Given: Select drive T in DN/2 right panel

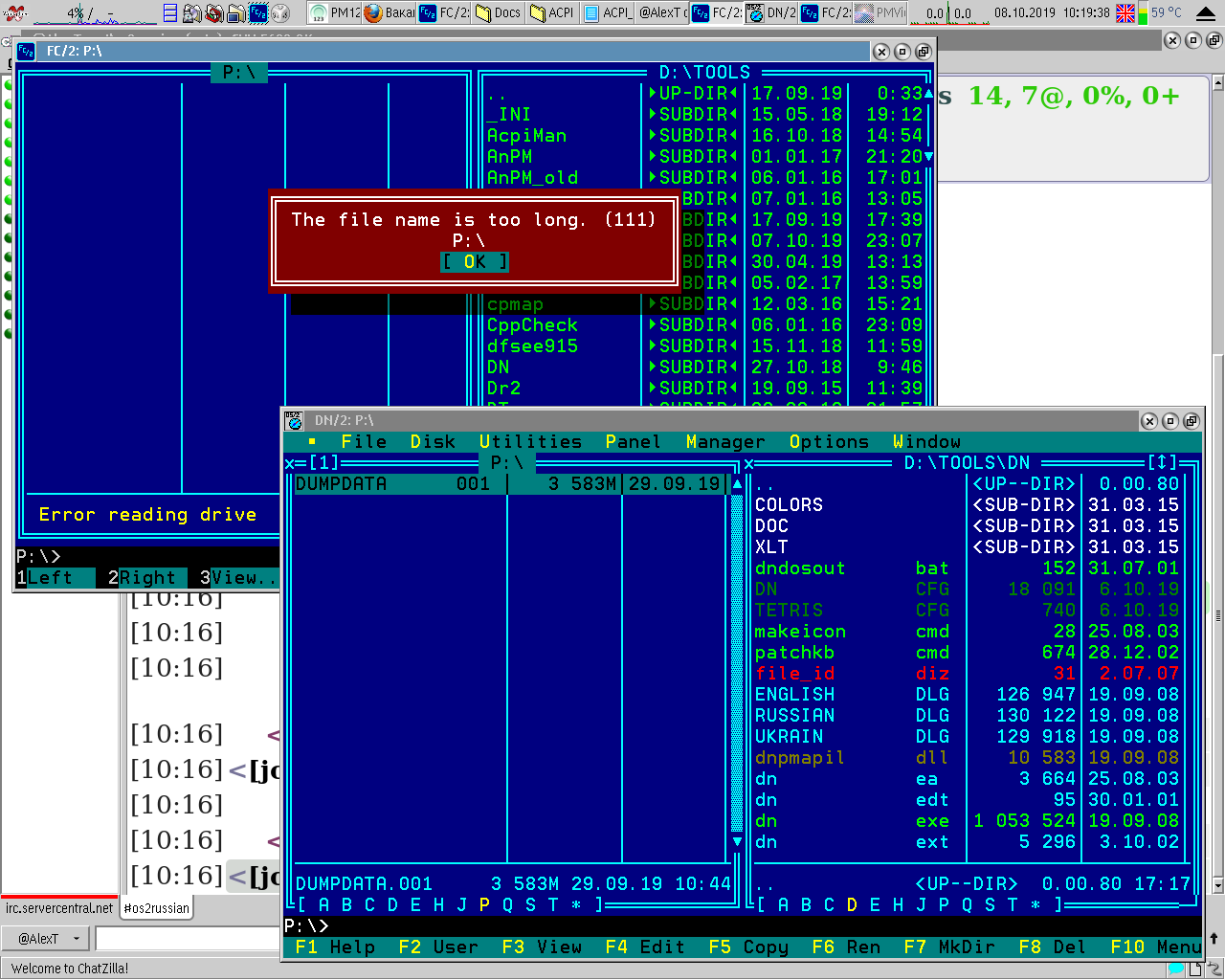Looking at the screenshot, I should 1013,904.
